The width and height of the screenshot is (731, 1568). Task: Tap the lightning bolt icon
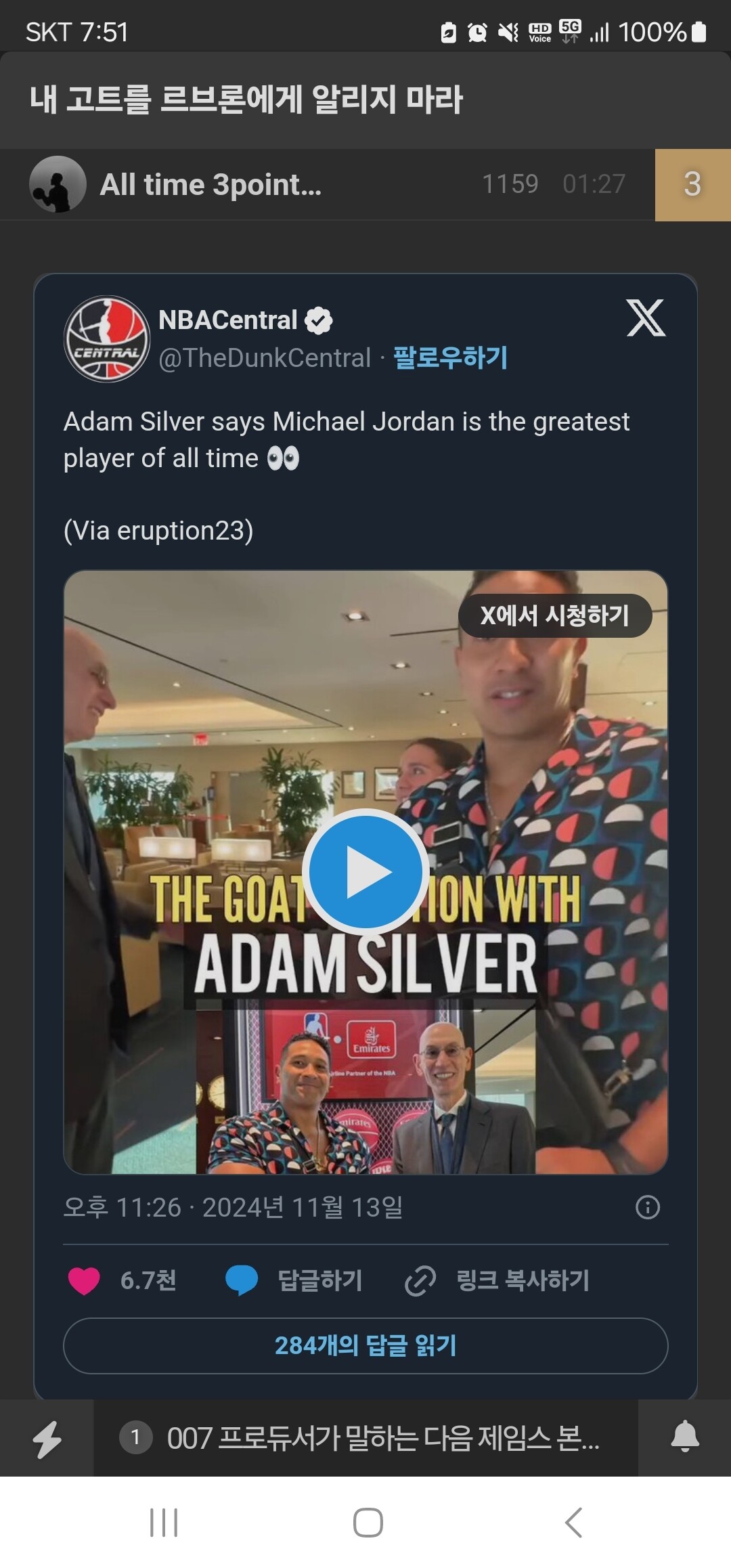click(x=47, y=1439)
